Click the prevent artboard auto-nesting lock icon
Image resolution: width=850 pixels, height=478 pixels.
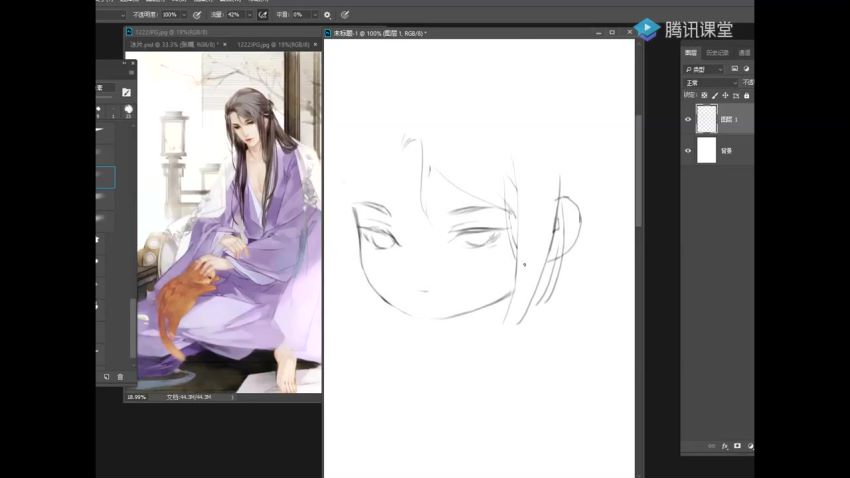pos(736,95)
